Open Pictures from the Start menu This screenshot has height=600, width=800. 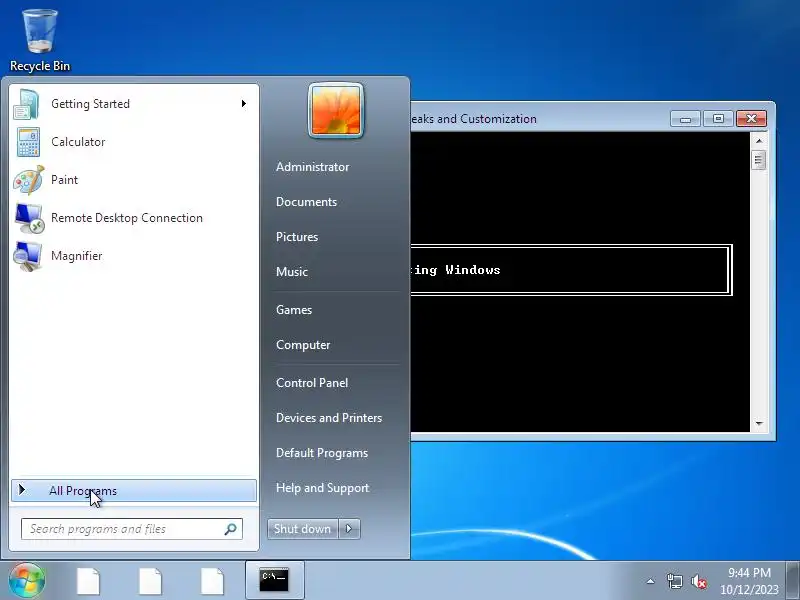pyautogui.click(x=297, y=237)
